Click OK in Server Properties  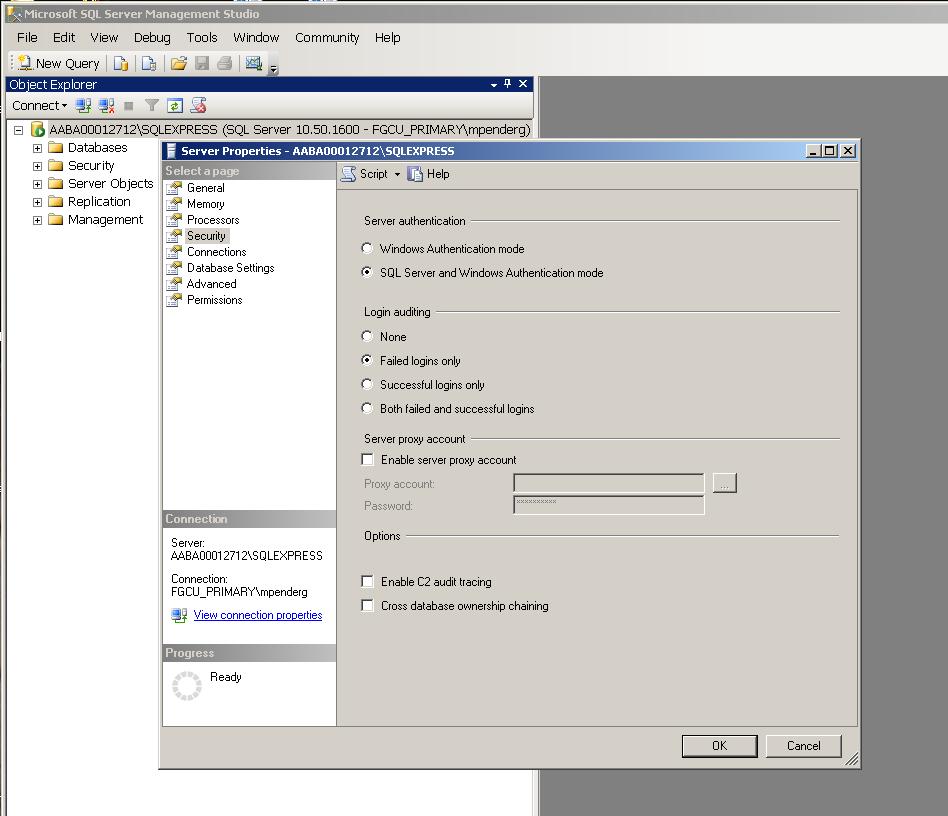click(x=719, y=746)
